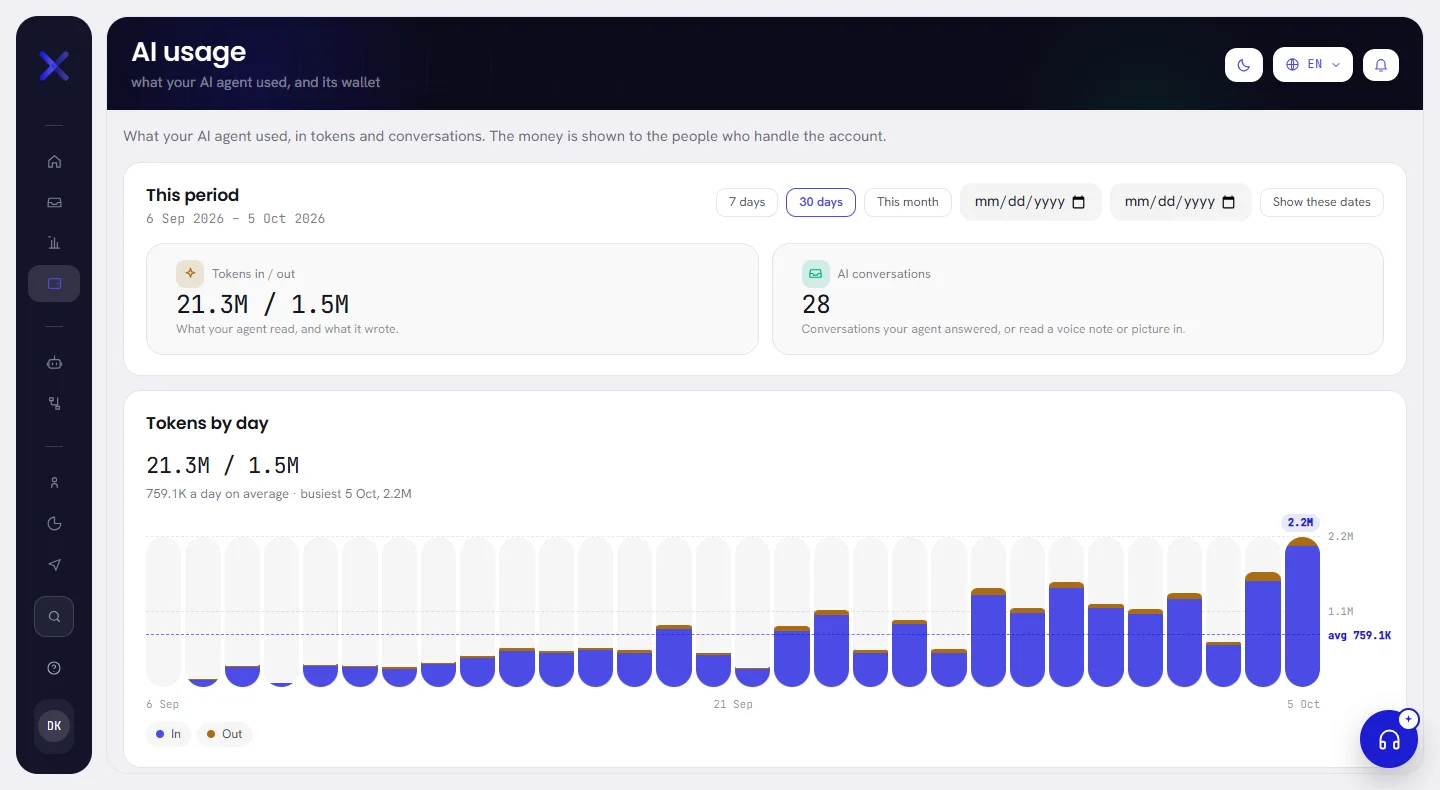Image resolution: width=1440 pixels, height=790 pixels.
Task: Click the "28" AI conversations value
Action: (816, 304)
